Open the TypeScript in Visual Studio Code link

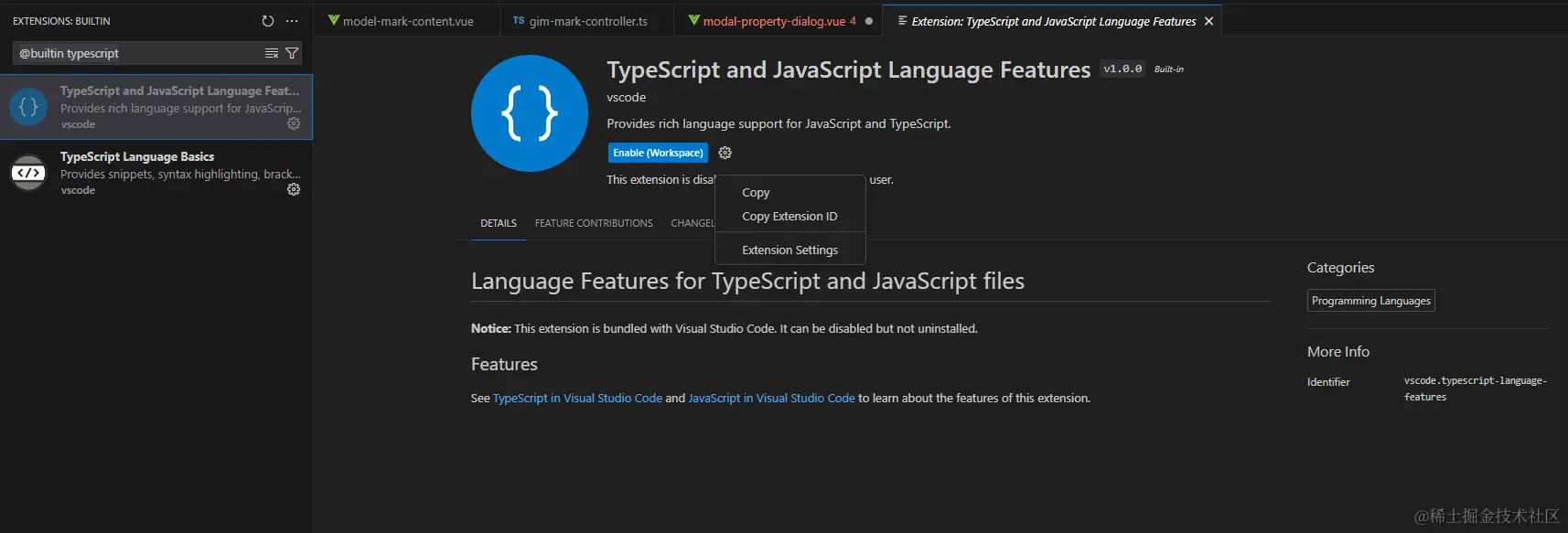click(x=577, y=399)
